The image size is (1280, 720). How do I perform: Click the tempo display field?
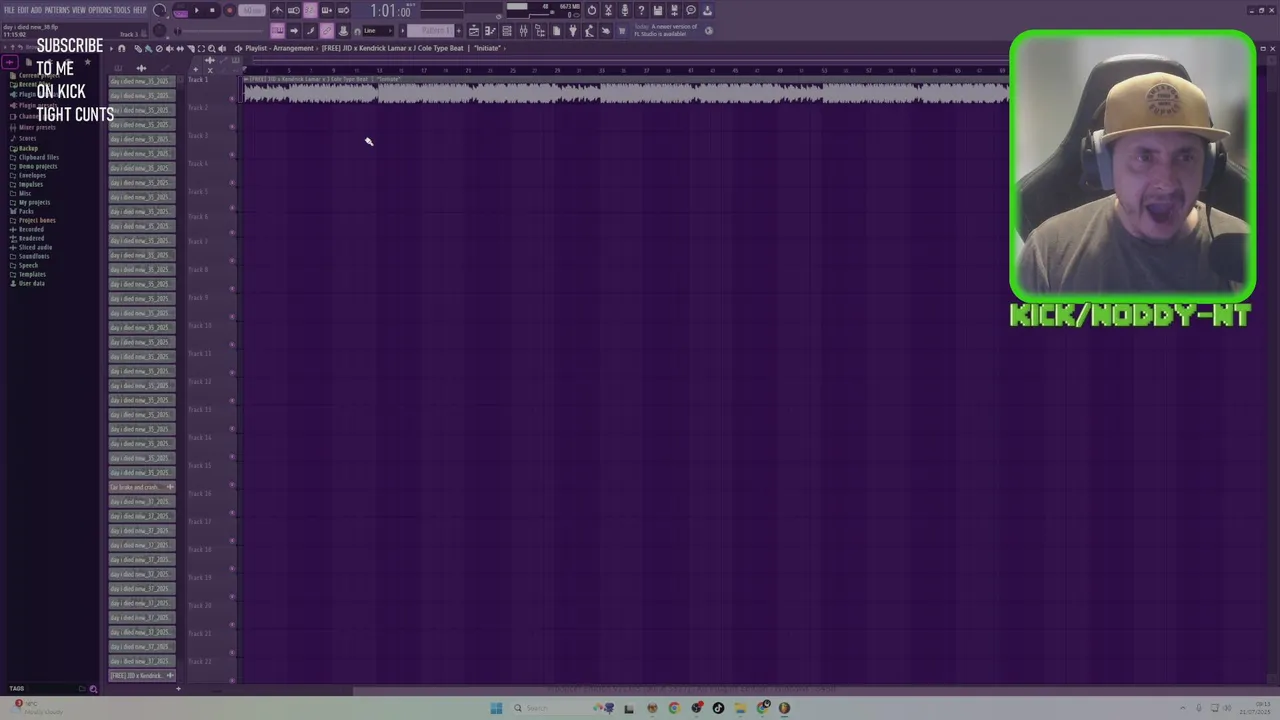251,10
